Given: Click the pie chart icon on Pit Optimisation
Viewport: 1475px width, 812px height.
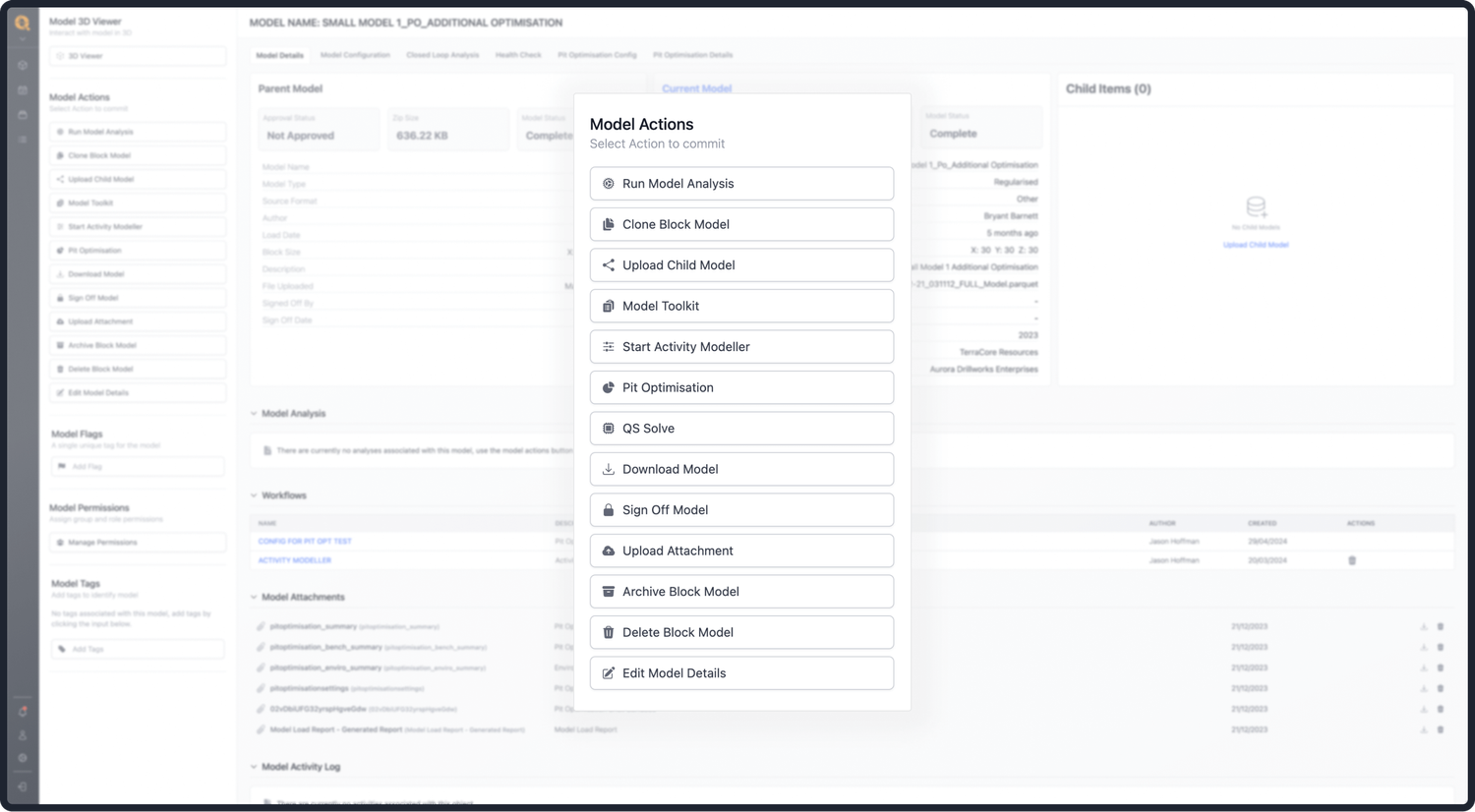Looking at the screenshot, I should [x=608, y=387].
